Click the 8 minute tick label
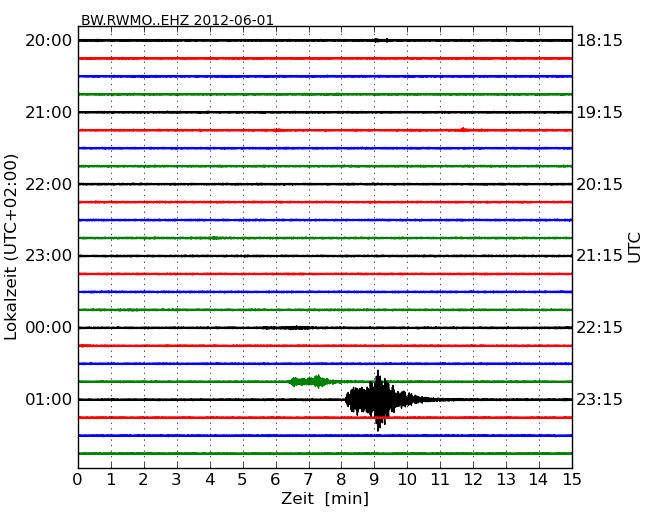 [x=341, y=480]
